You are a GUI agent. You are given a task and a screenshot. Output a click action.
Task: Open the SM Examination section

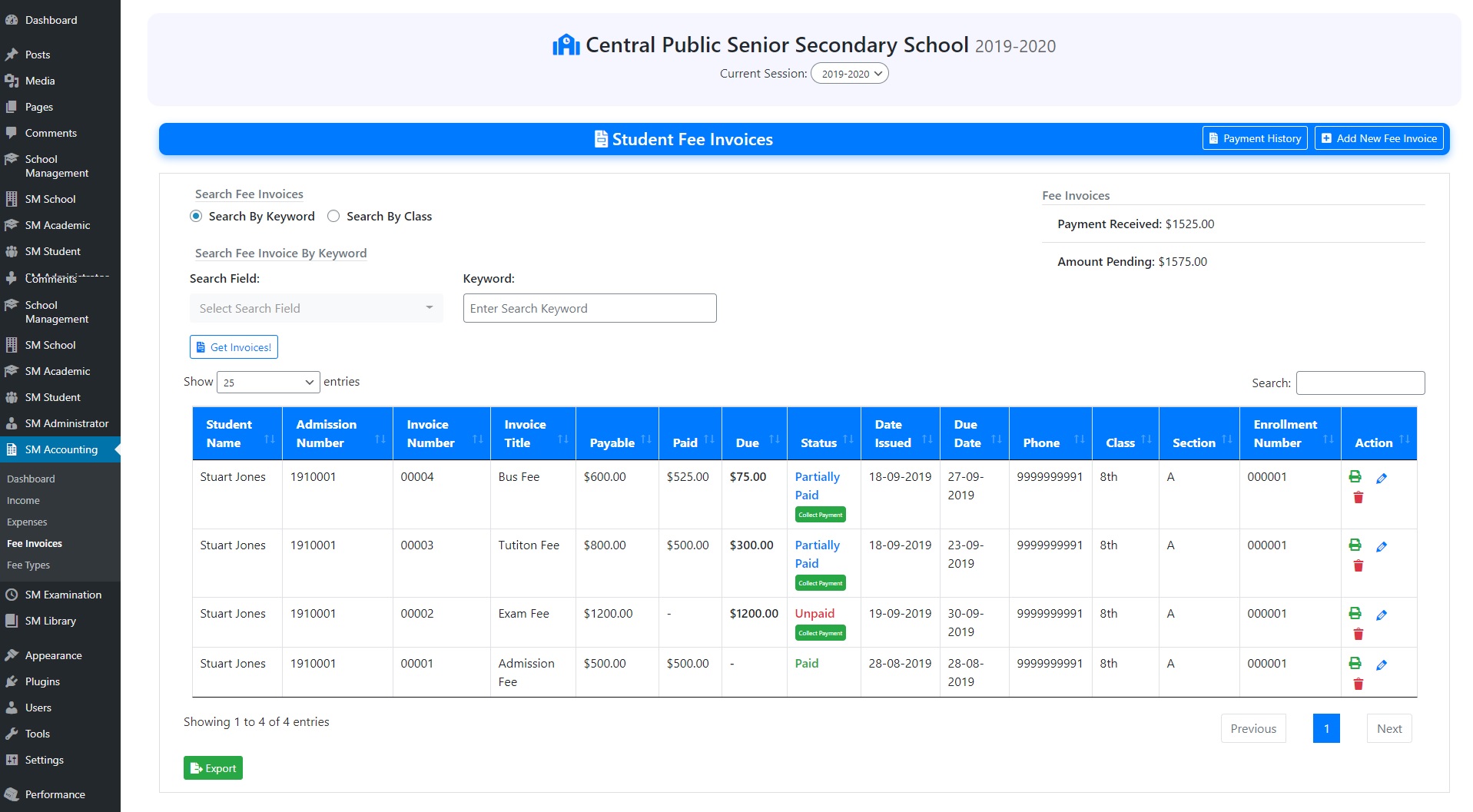(63, 594)
